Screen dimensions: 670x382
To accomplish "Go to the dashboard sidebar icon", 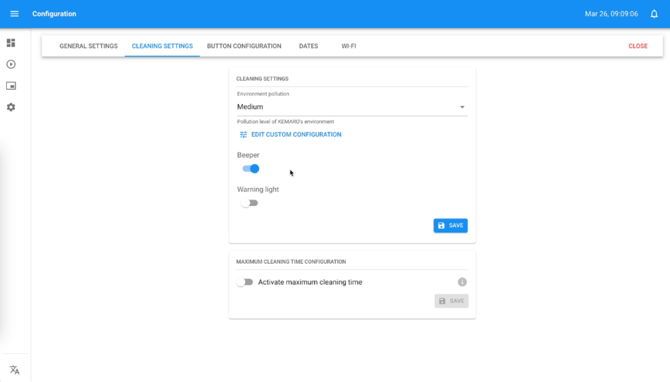I will pos(11,43).
